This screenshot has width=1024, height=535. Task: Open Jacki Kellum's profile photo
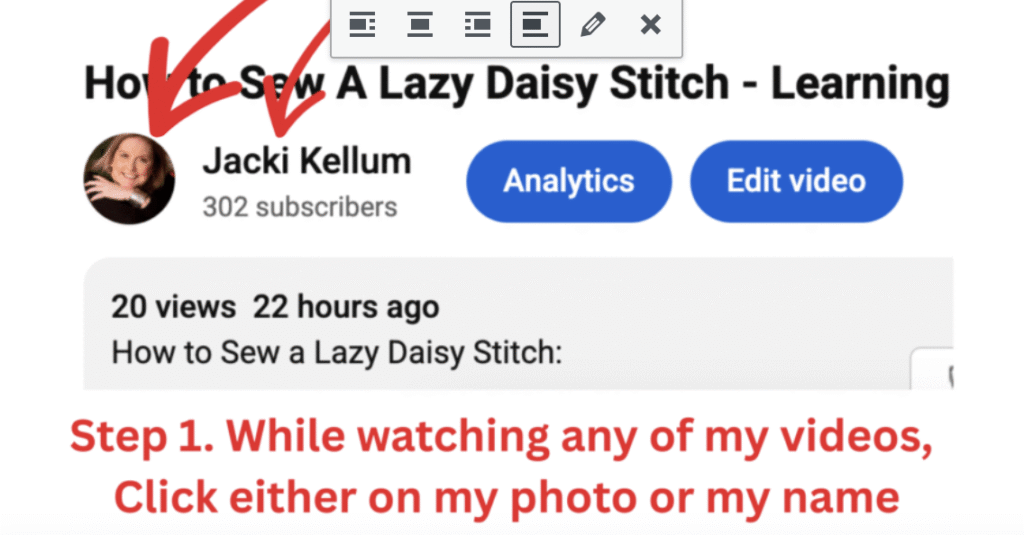pyautogui.click(x=129, y=179)
